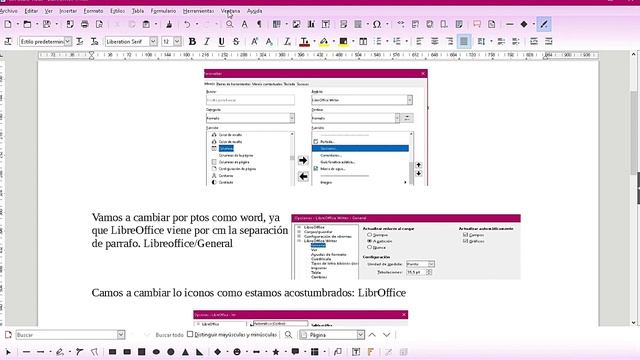Image resolution: width=640 pixels, height=360 pixels.
Task: Expand the unordered list style arrow
Action: point(387,42)
